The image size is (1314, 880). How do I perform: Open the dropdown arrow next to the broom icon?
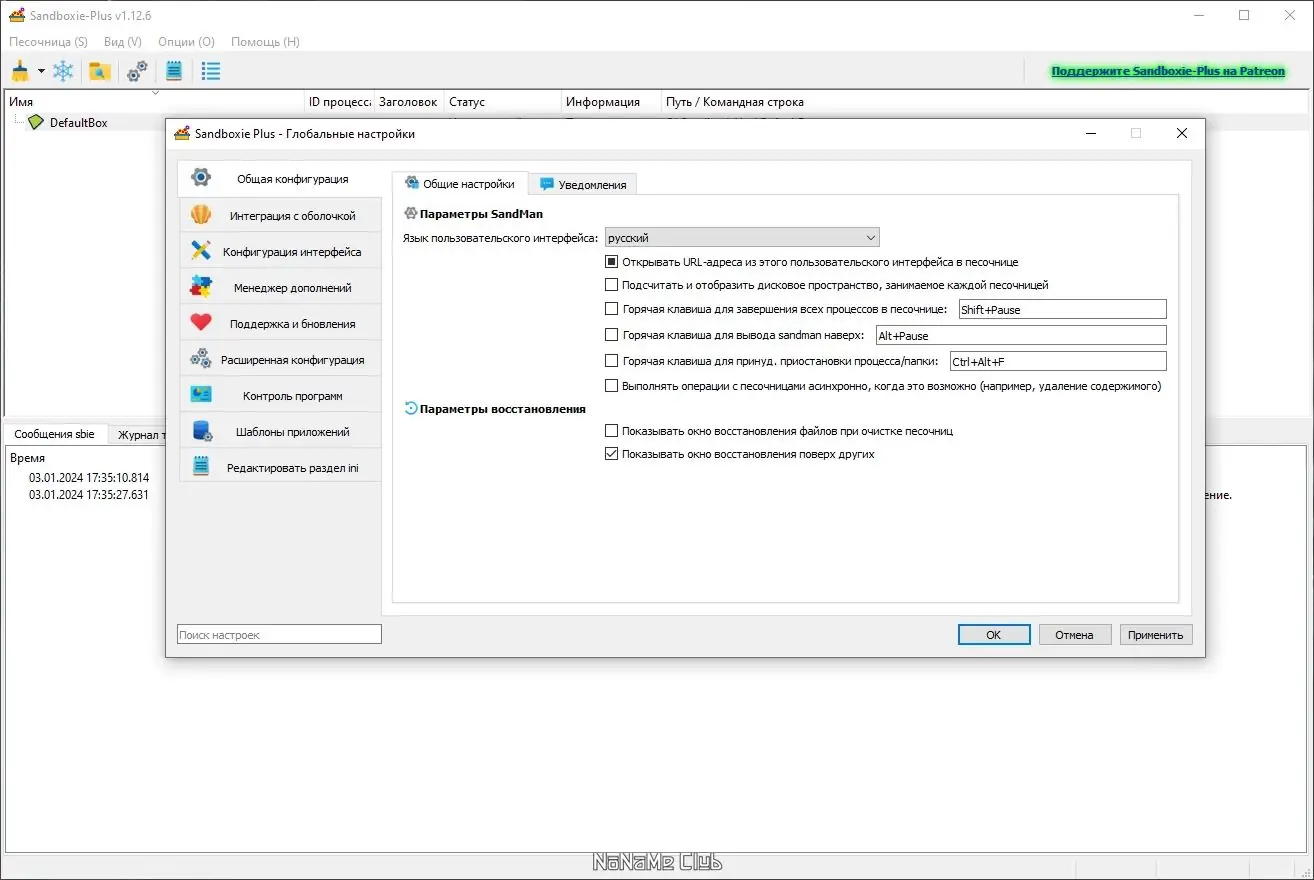41,71
